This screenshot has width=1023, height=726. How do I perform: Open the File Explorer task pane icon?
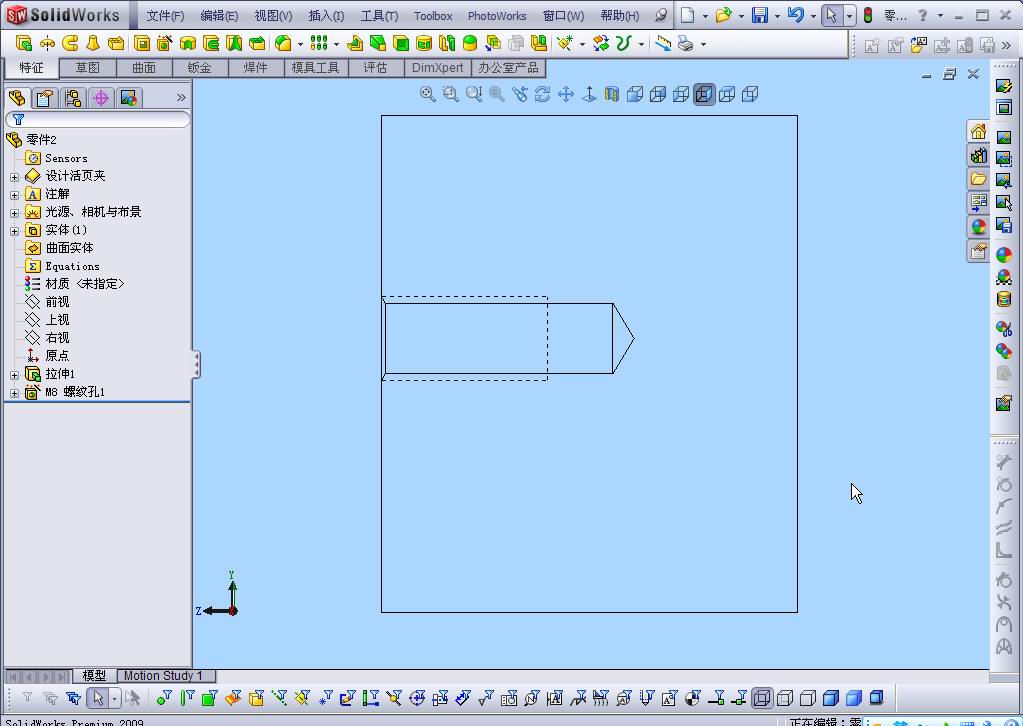(978, 179)
